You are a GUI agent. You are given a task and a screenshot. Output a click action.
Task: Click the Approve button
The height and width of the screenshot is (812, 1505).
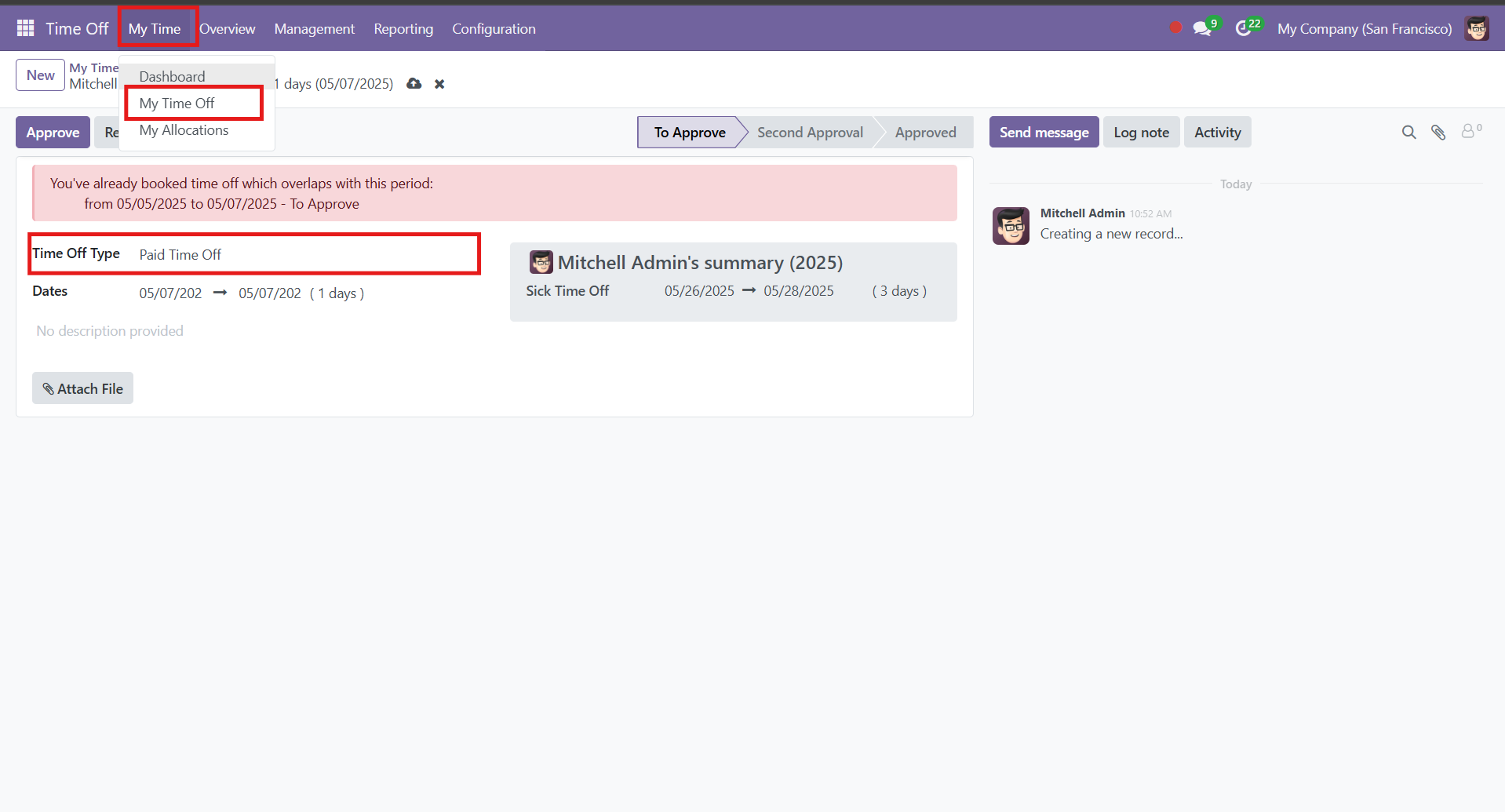click(52, 132)
